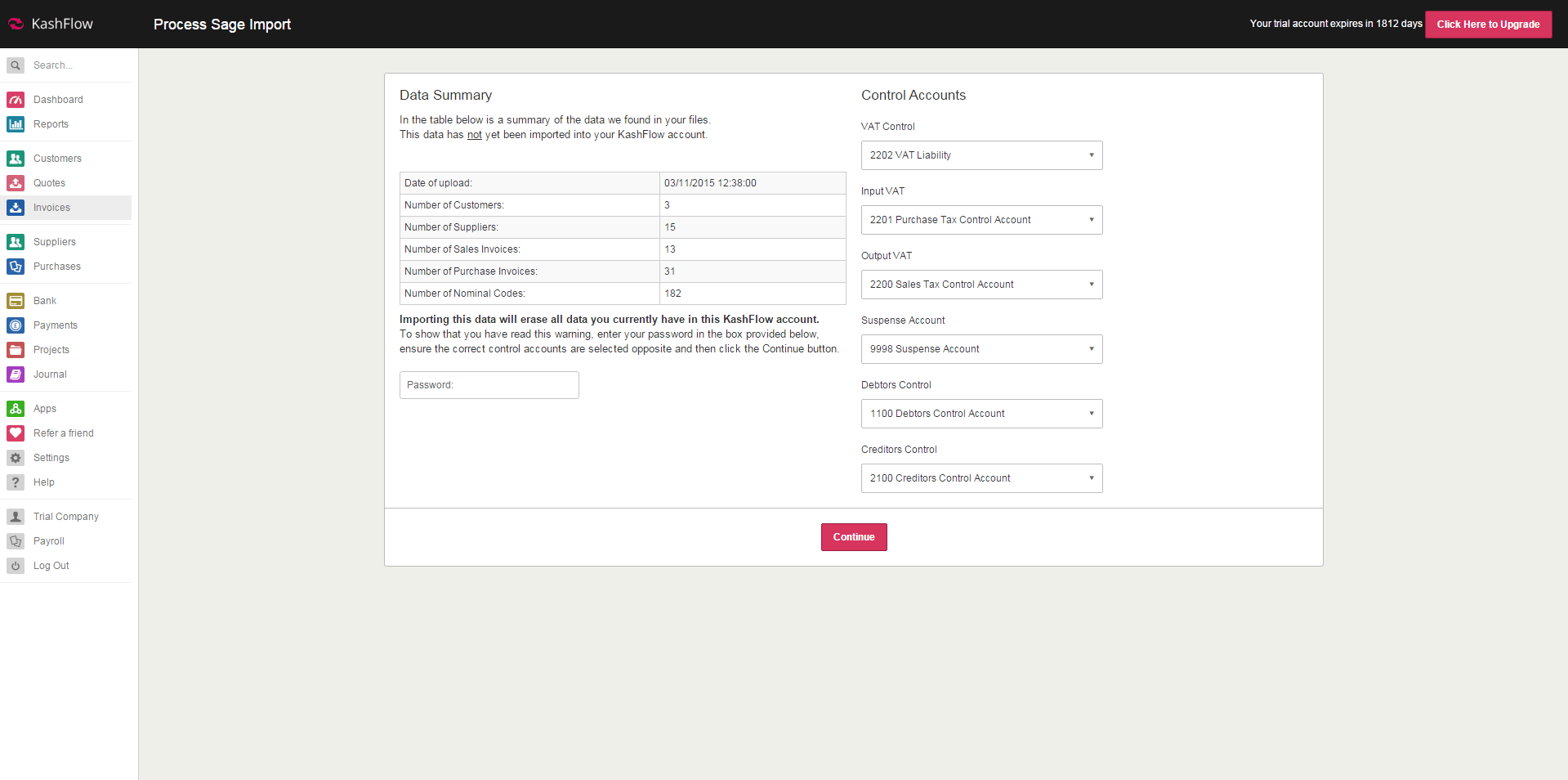Image resolution: width=1568 pixels, height=780 pixels.
Task: Click the Log Out power icon
Action: coord(16,566)
